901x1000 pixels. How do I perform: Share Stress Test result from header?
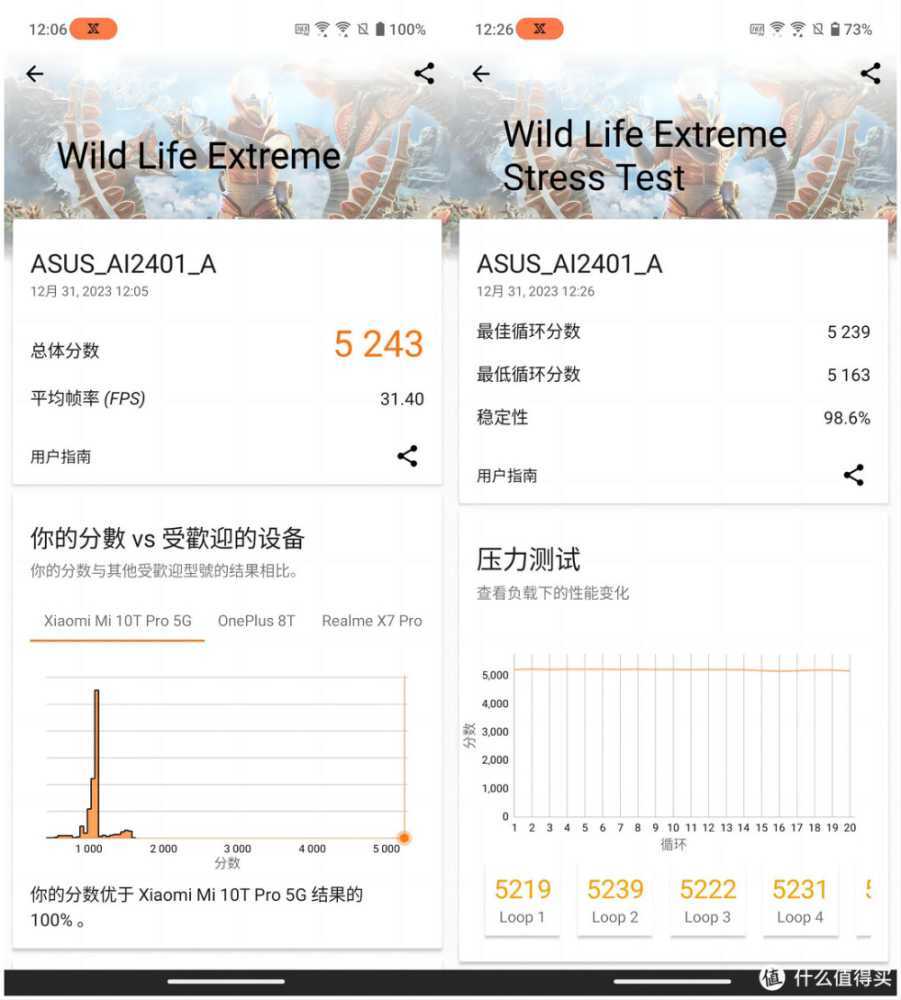(x=870, y=73)
